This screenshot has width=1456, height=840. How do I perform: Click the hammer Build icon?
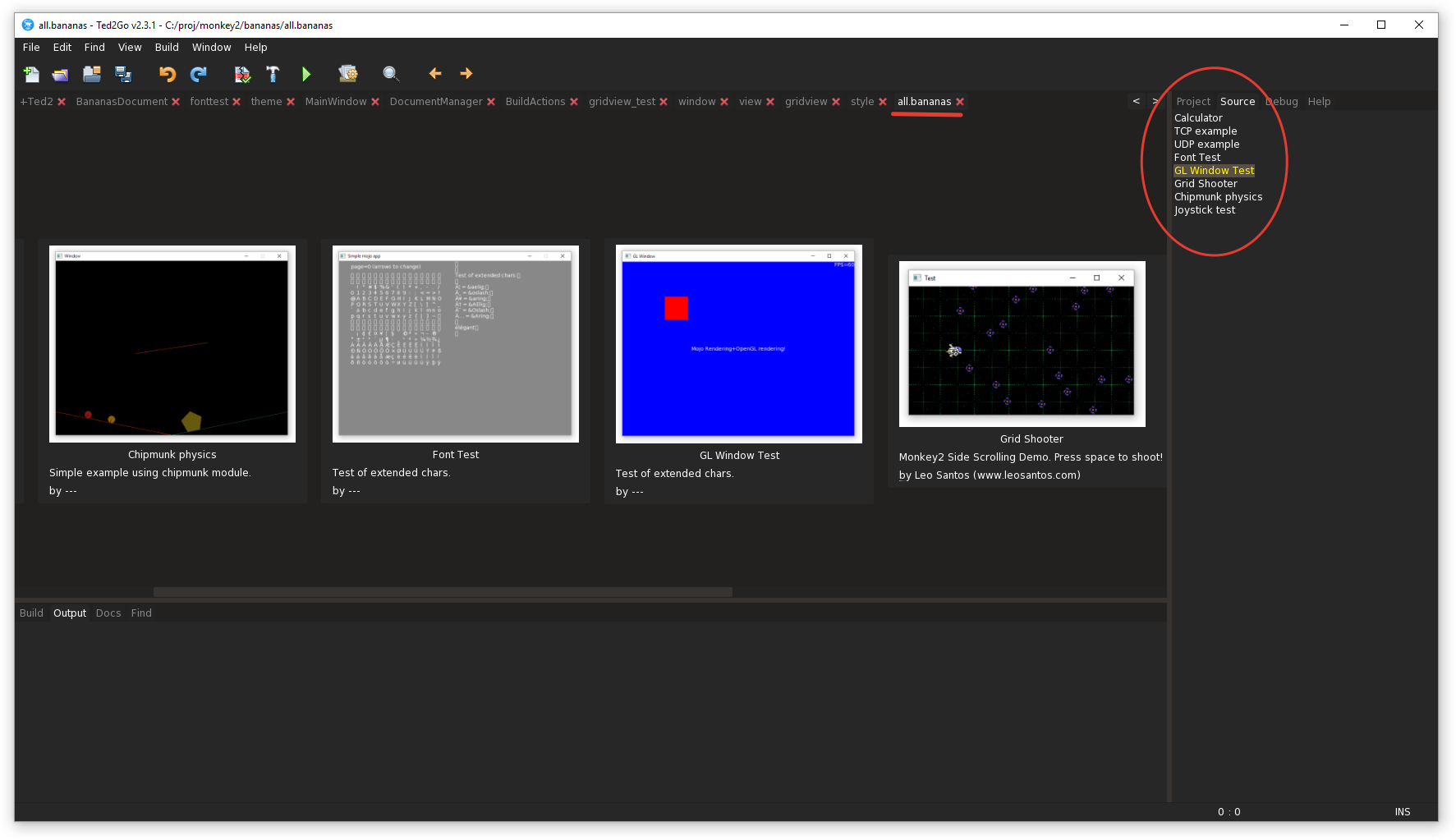(x=273, y=74)
